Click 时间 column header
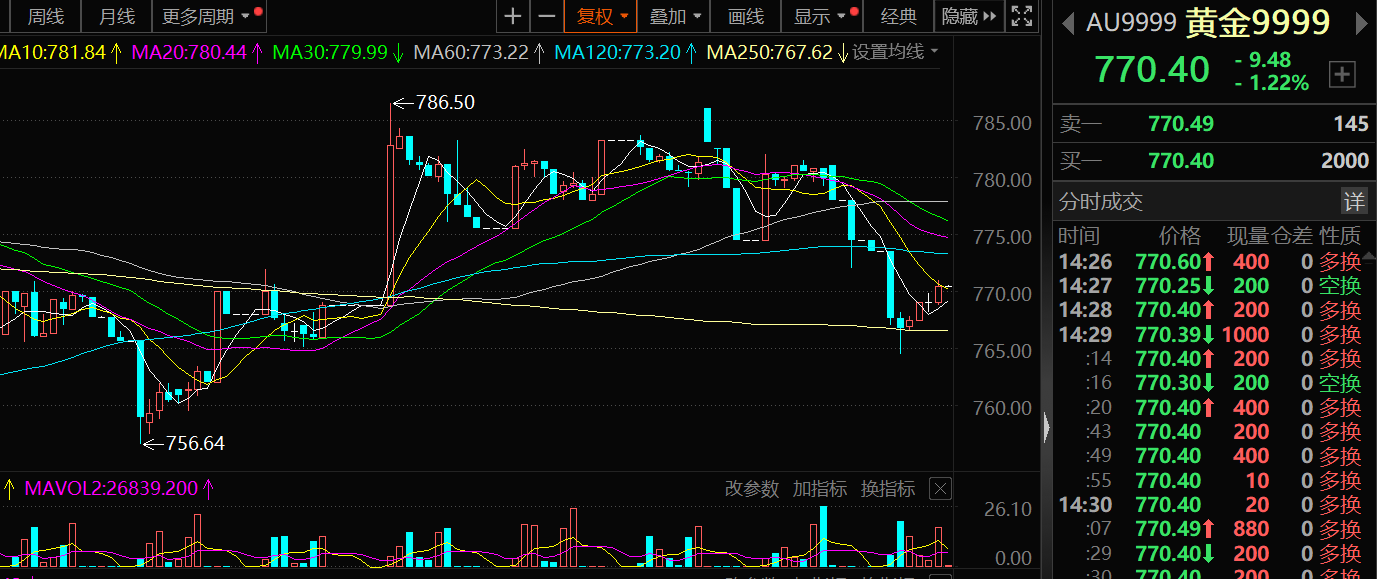1377x579 pixels. (1078, 236)
